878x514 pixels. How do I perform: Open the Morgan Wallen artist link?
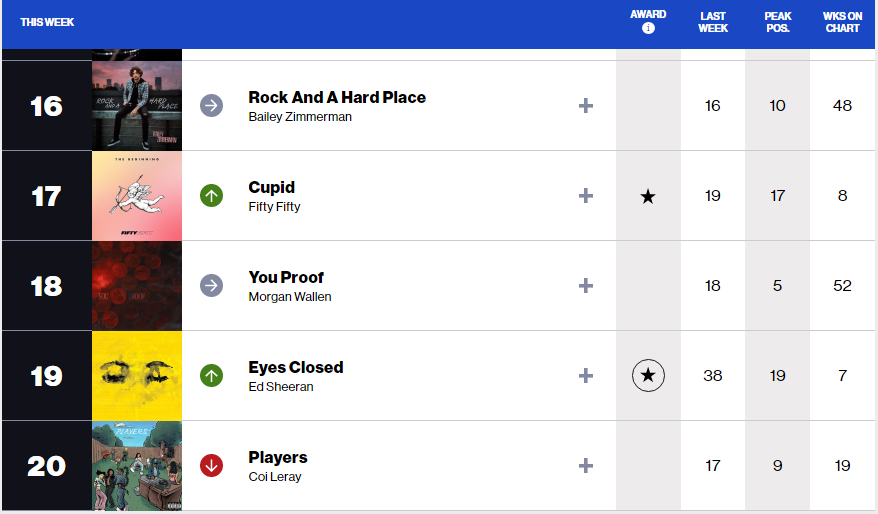click(x=290, y=297)
